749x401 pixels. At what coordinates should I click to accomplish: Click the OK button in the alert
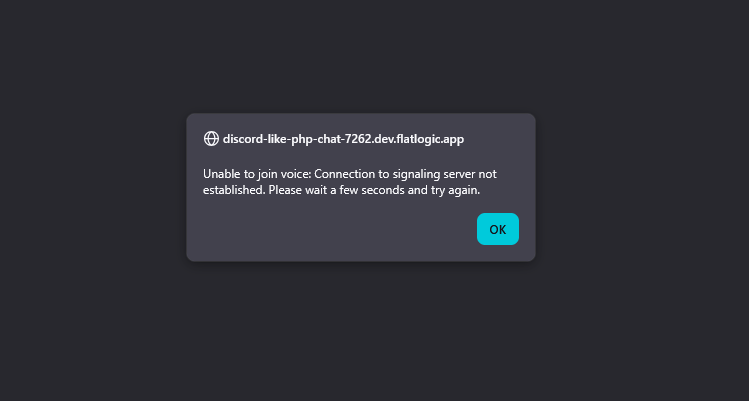497,229
